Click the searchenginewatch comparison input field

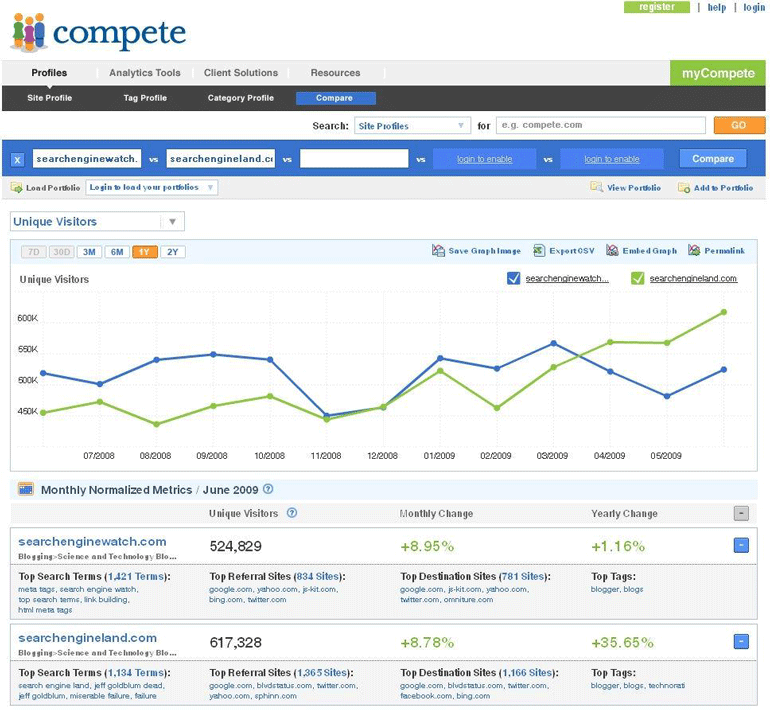[x=87, y=159]
